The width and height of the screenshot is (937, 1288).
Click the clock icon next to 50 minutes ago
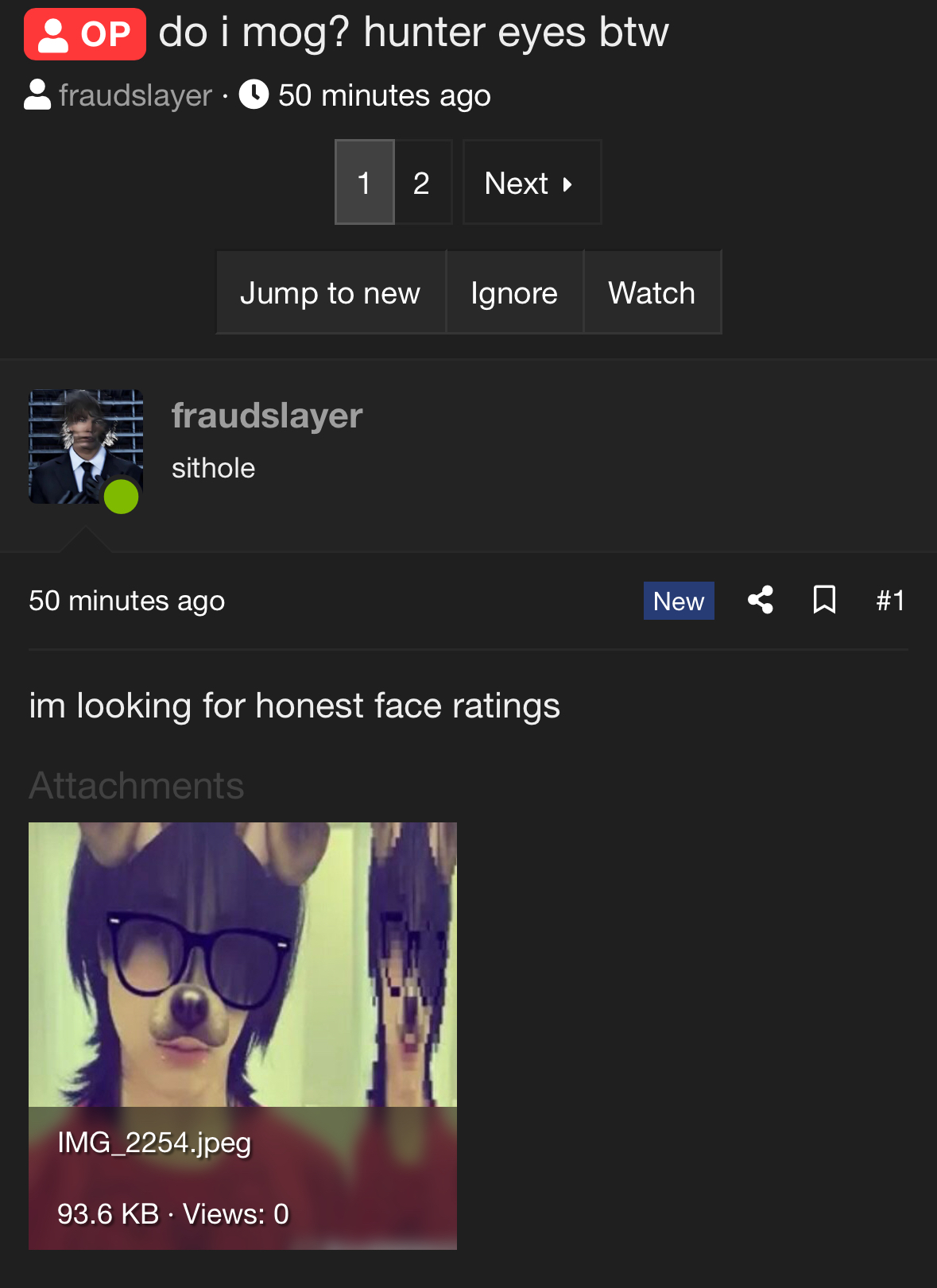point(254,95)
